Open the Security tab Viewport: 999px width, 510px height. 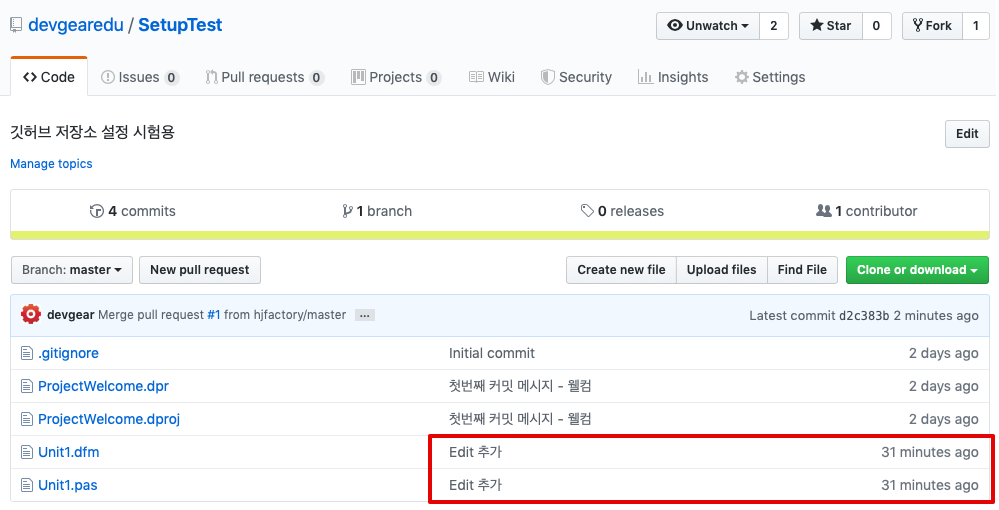pyautogui.click(x=576, y=77)
